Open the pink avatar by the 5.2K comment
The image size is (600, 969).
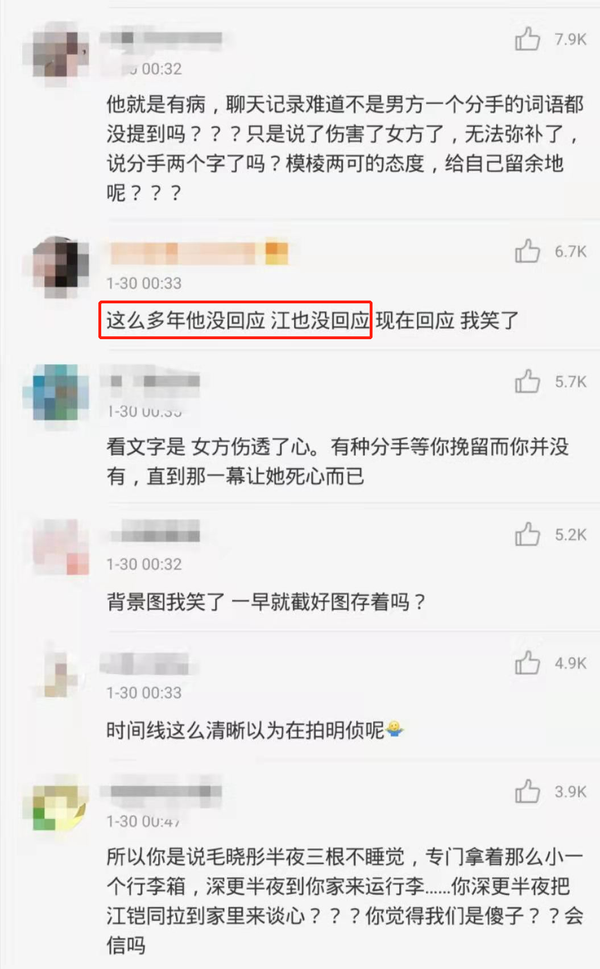pyautogui.click(x=57, y=547)
